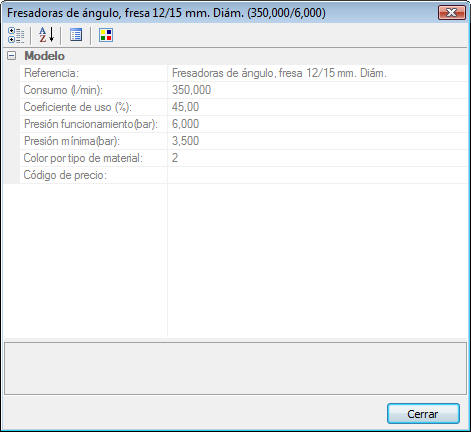Click the Categorized view toolbar icon
471x432 pixels.
(16, 35)
